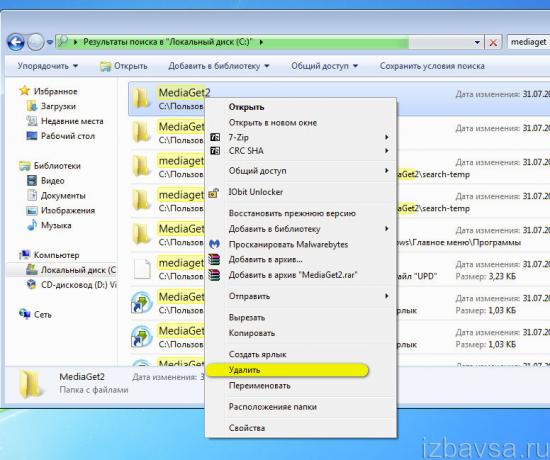Choose Переименовать in context menu
Image resolution: width=550 pixels, height=460 pixels.
260,386
